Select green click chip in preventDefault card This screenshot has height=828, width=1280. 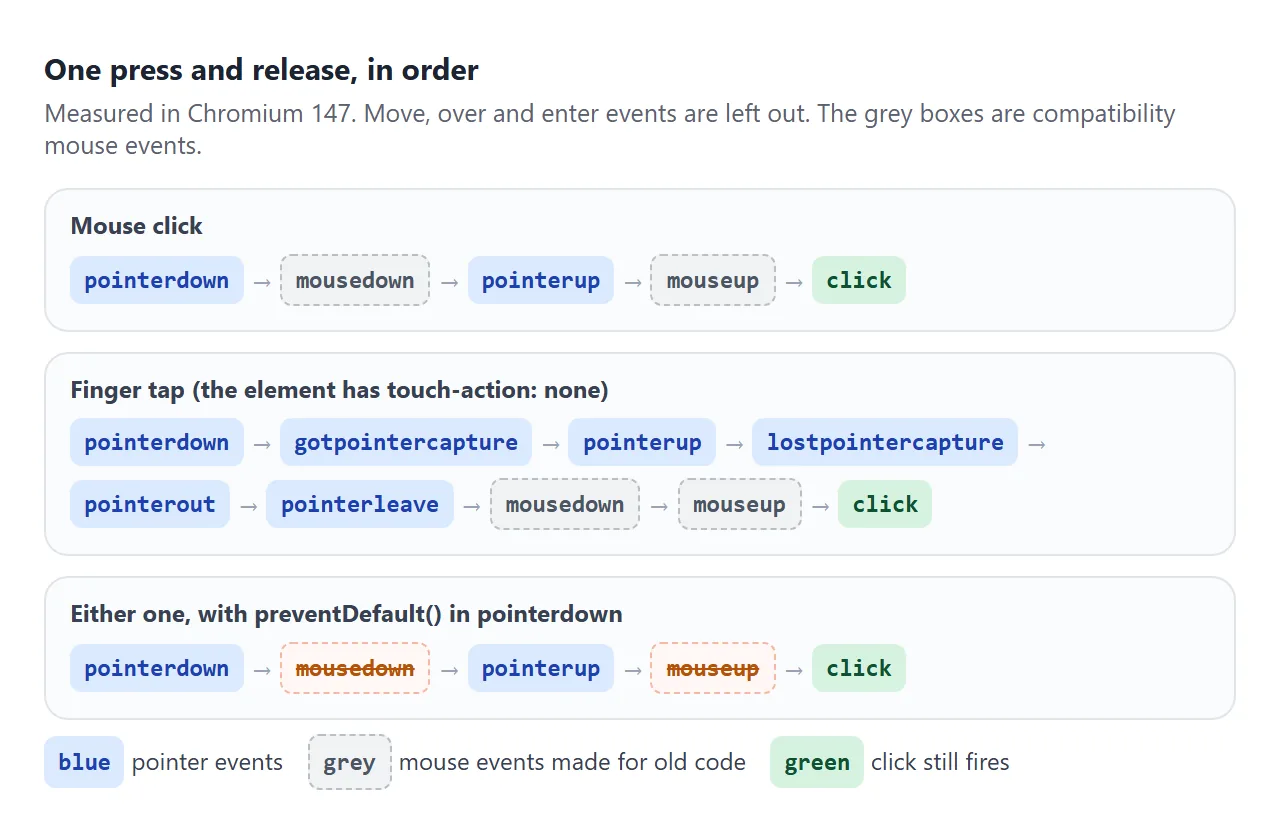pyautogui.click(x=859, y=668)
